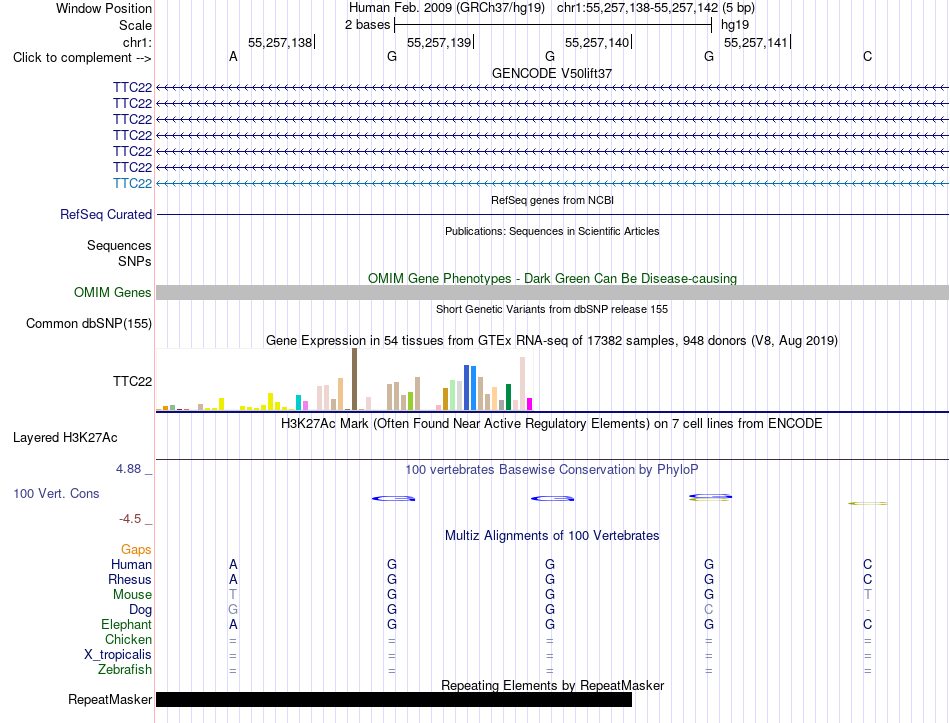
Task: Click the TTC22 label beside the GTEx bar chart
Action: tap(132, 381)
